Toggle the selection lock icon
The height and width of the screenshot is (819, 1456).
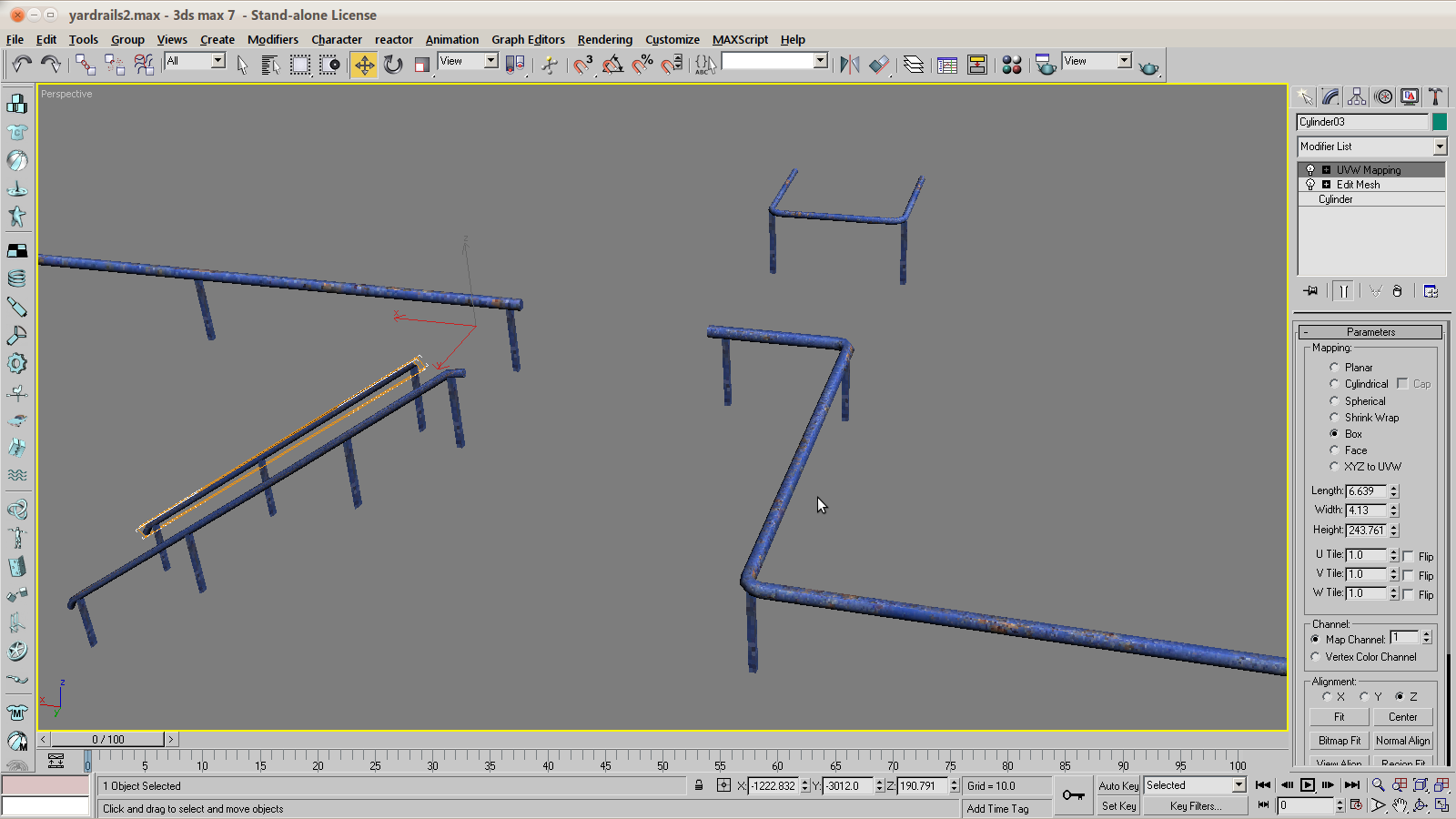[699, 785]
